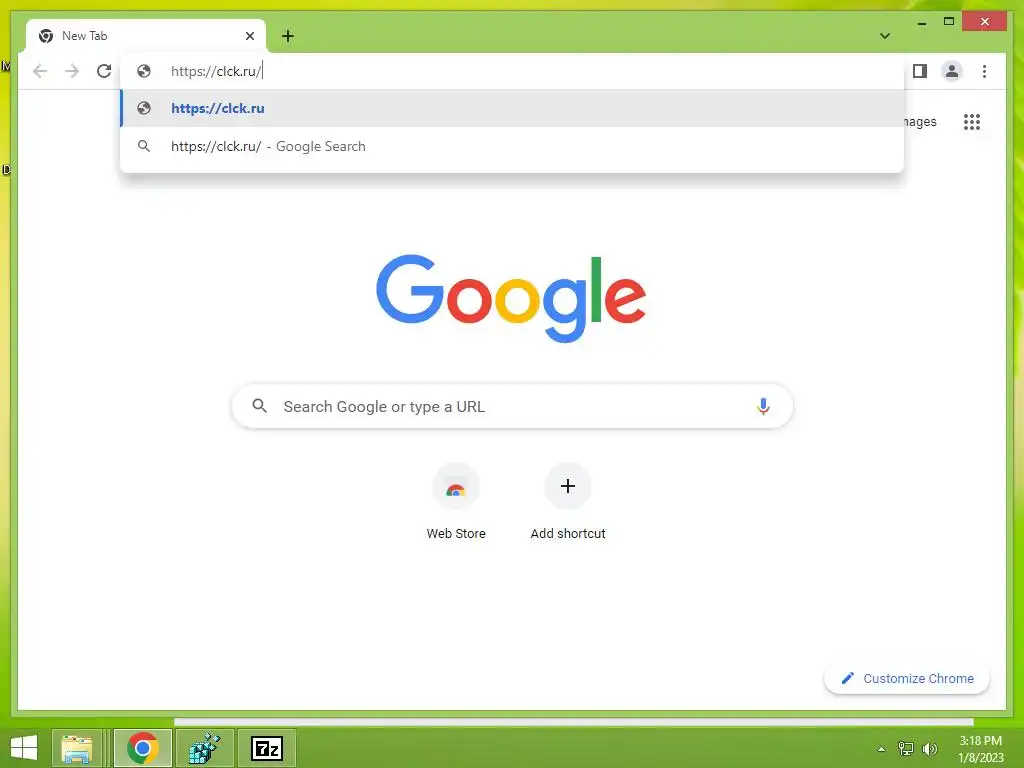The height and width of the screenshot is (768, 1024).
Task: Click the Customize Chrome button
Action: [x=907, y=679]
